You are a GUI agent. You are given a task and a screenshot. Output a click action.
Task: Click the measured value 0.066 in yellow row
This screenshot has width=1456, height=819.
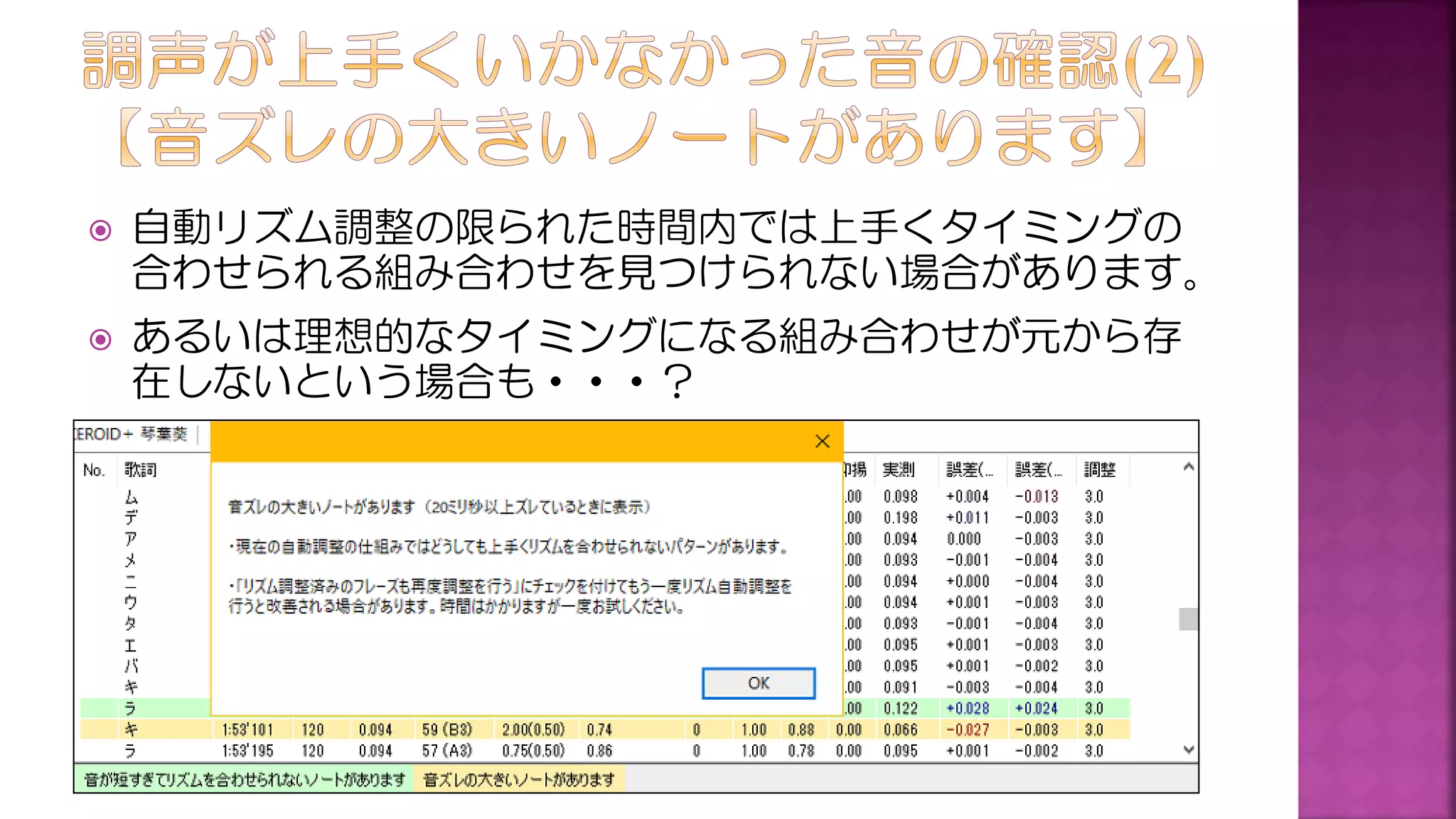901,730
